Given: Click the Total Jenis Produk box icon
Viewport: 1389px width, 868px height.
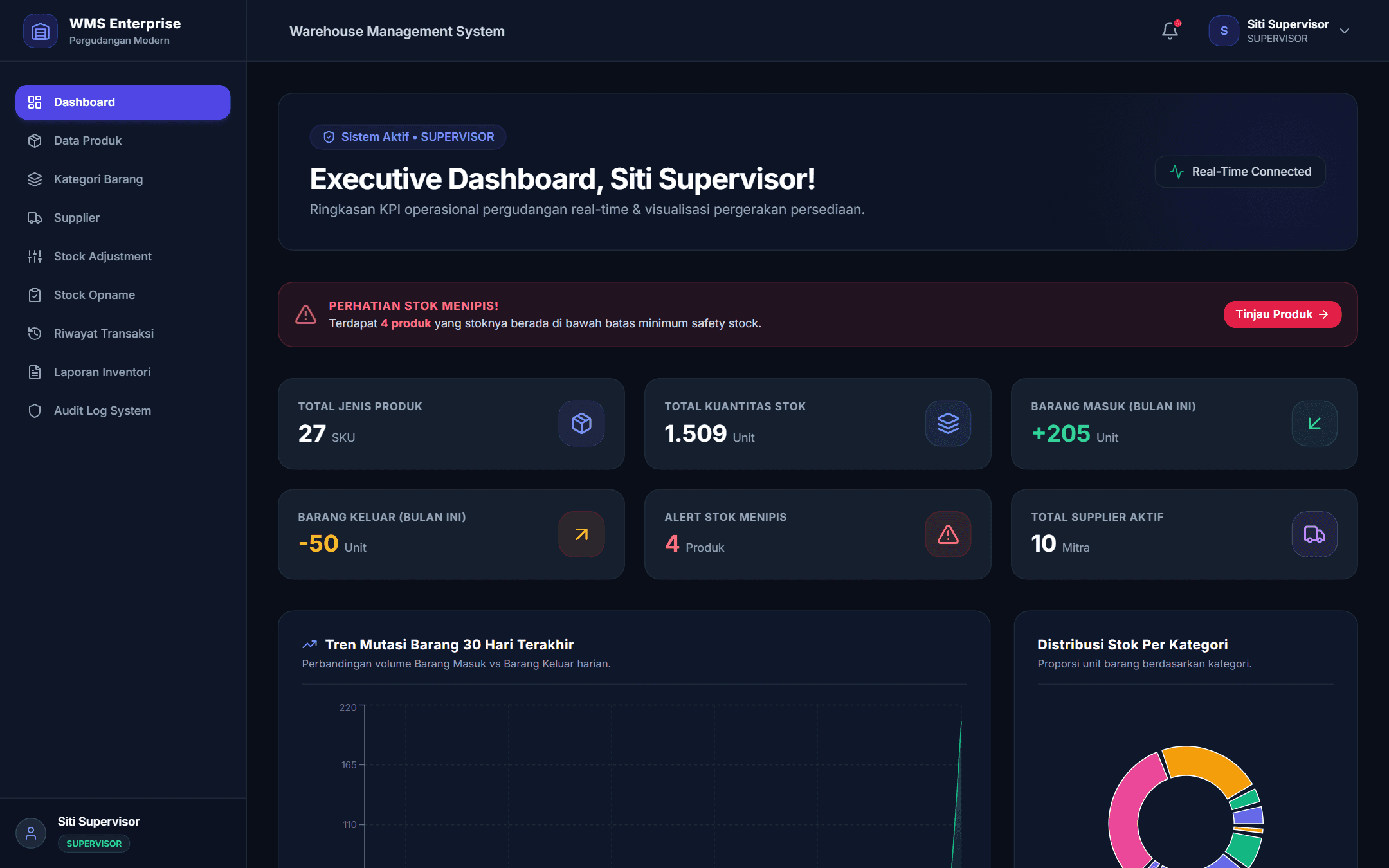Looking at the screenshot, I should click(x=581, y=423).
